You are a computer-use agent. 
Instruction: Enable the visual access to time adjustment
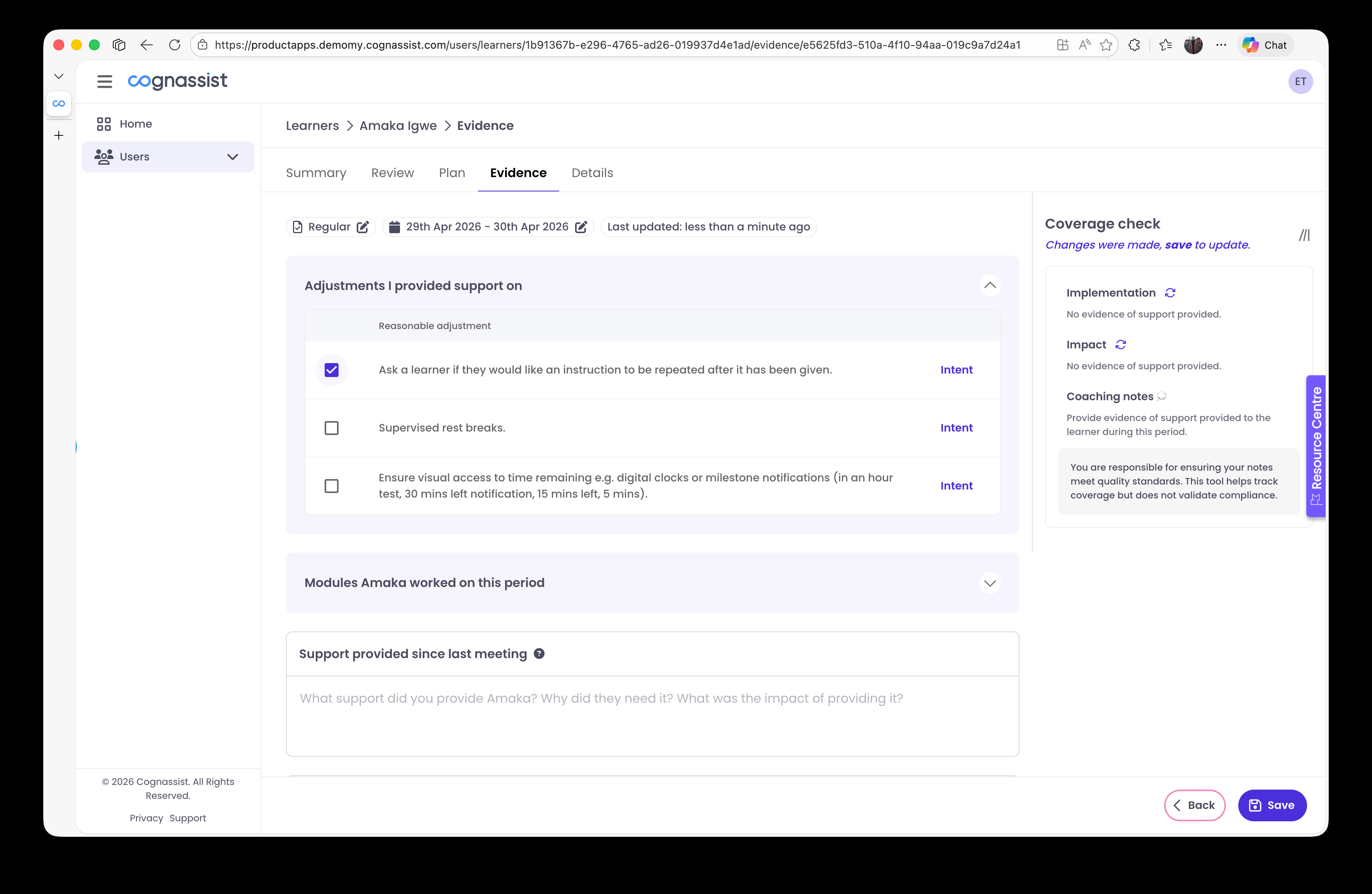(332, 486)
